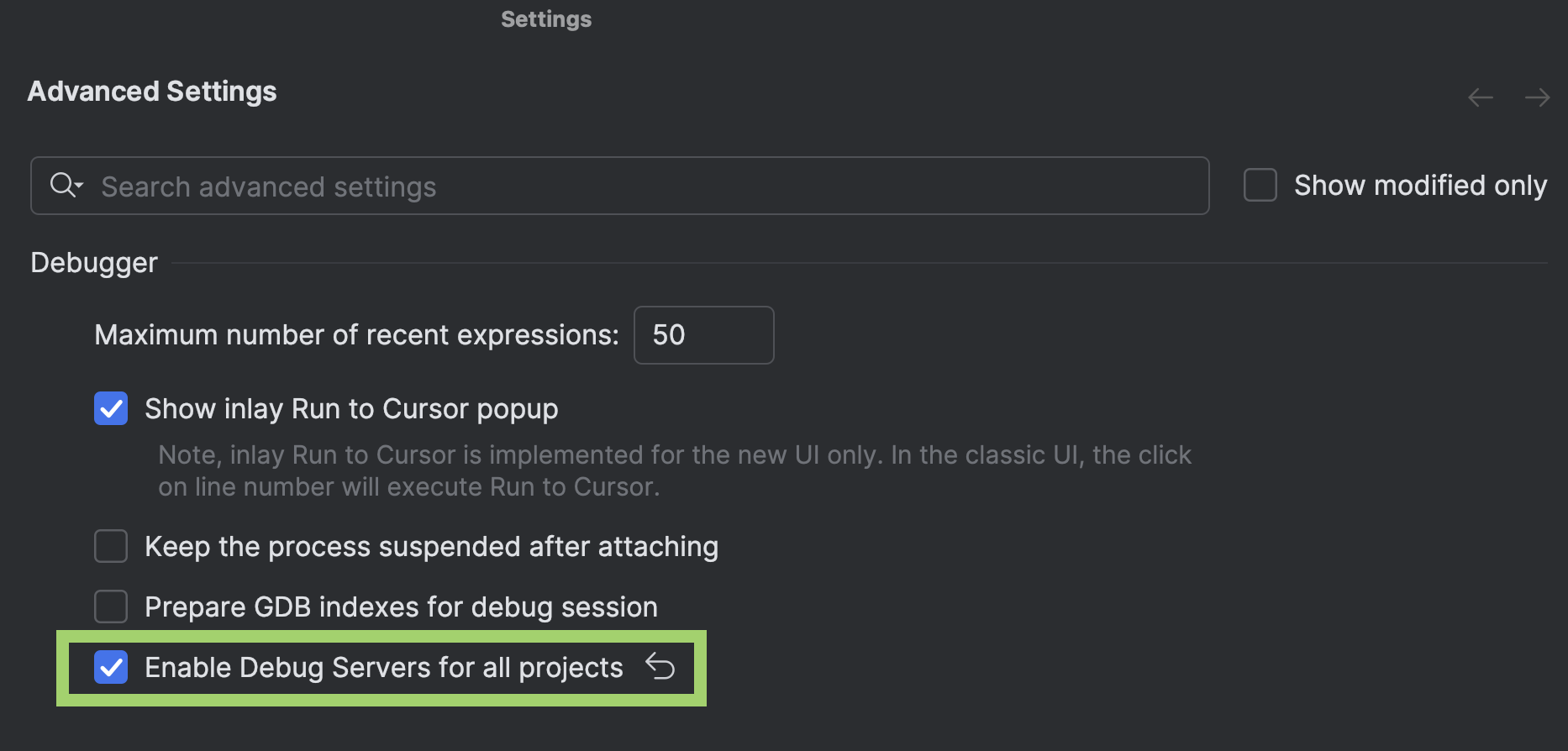Click the Advanced Settings heading
The width and height of the screenshot is (1568, 751).
[x=151, y=91]
